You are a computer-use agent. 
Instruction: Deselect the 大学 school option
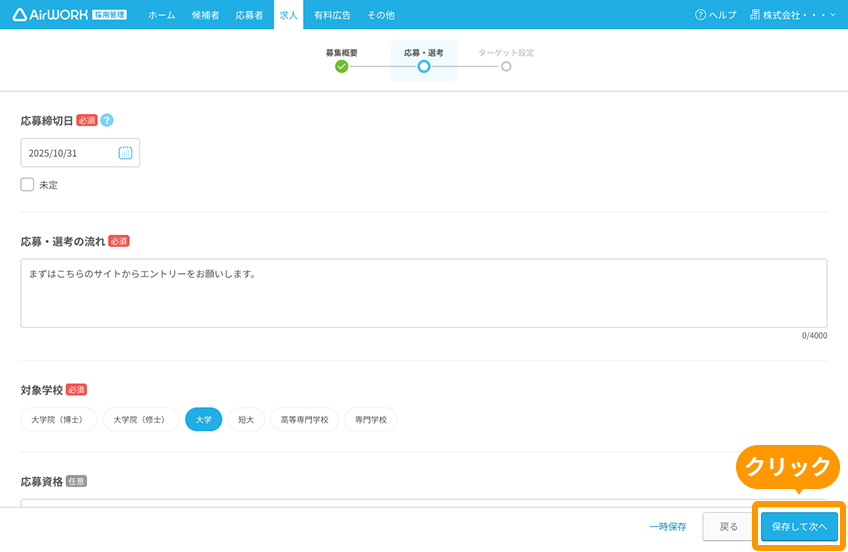point(203,420)
